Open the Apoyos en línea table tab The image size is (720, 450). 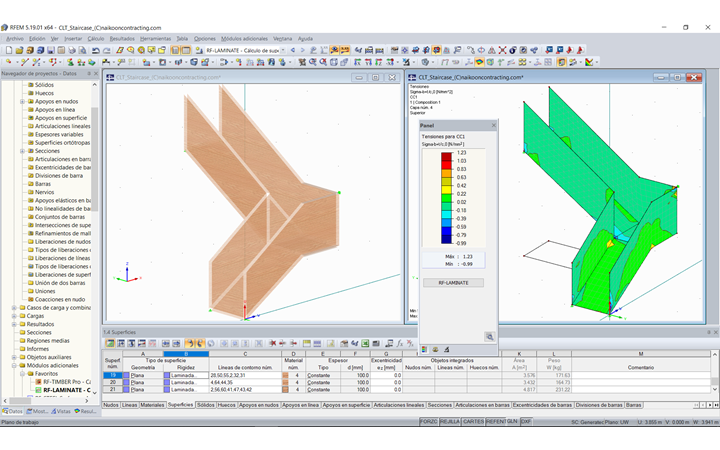coord(300,405)
